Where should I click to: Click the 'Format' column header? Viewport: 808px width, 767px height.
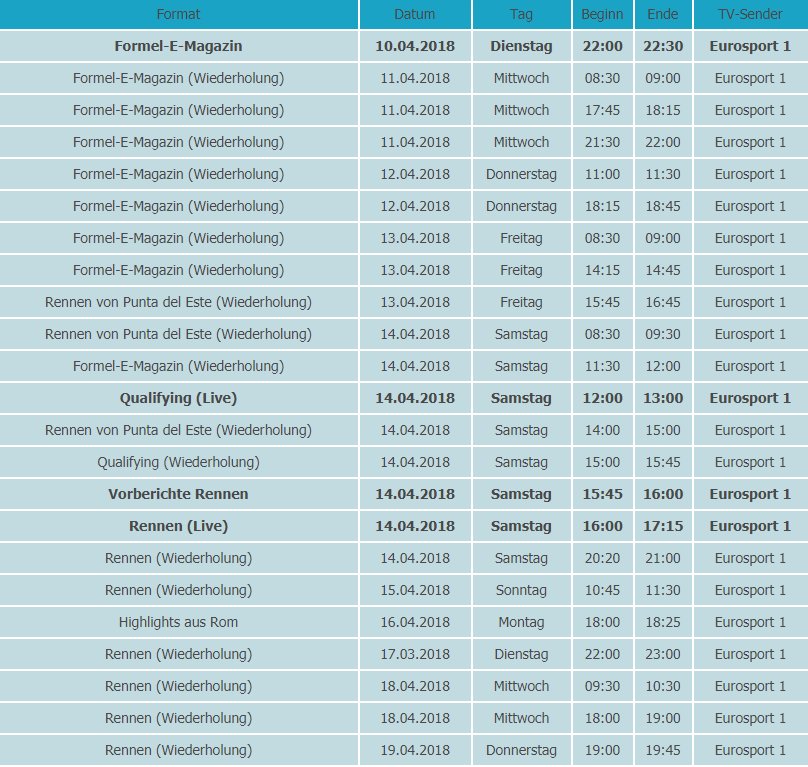pyautogui.click(x=178, y=14)
